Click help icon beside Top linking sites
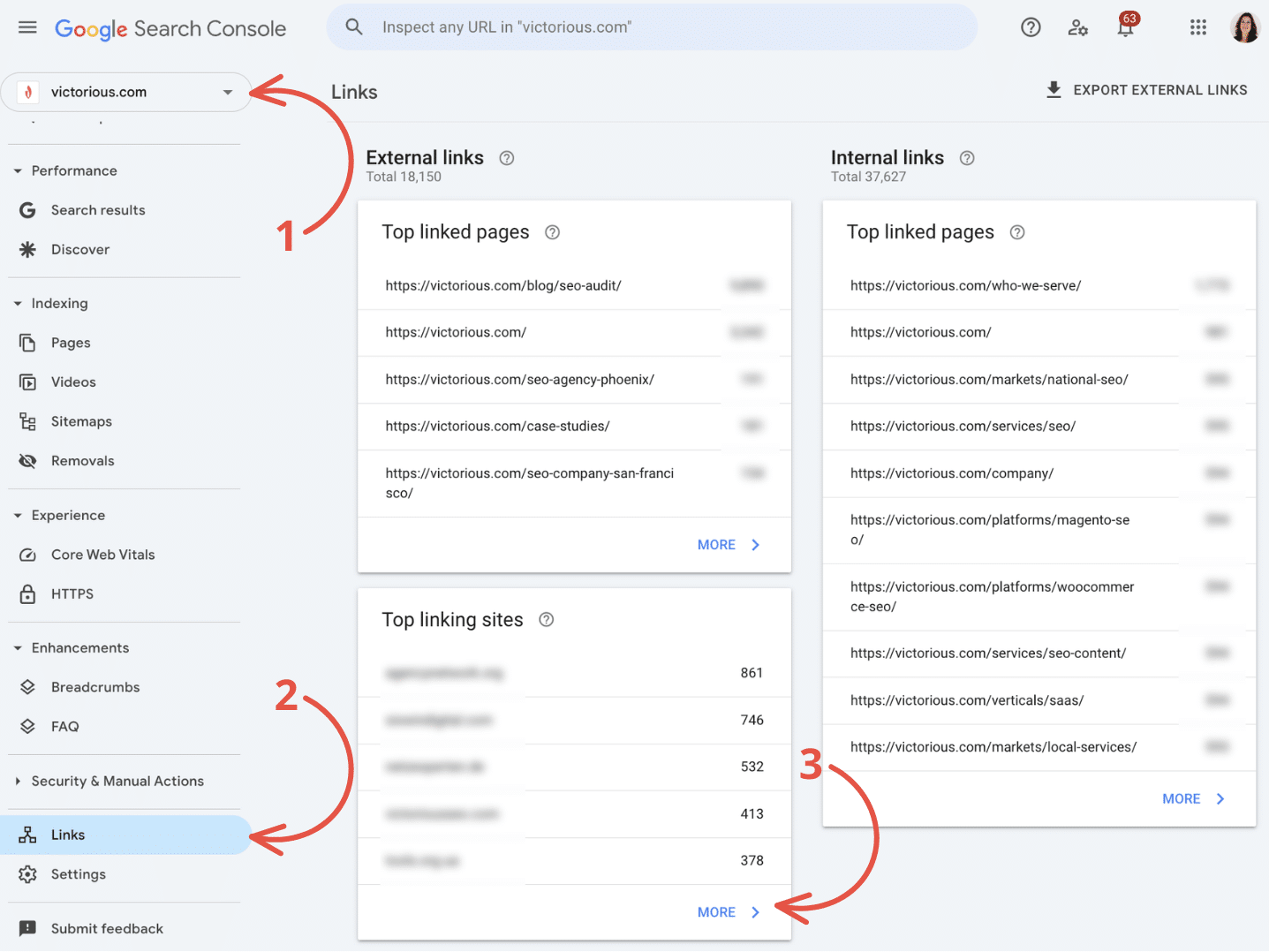The height and width of the screenshot is (952, 1269). [x=547, y=620]
